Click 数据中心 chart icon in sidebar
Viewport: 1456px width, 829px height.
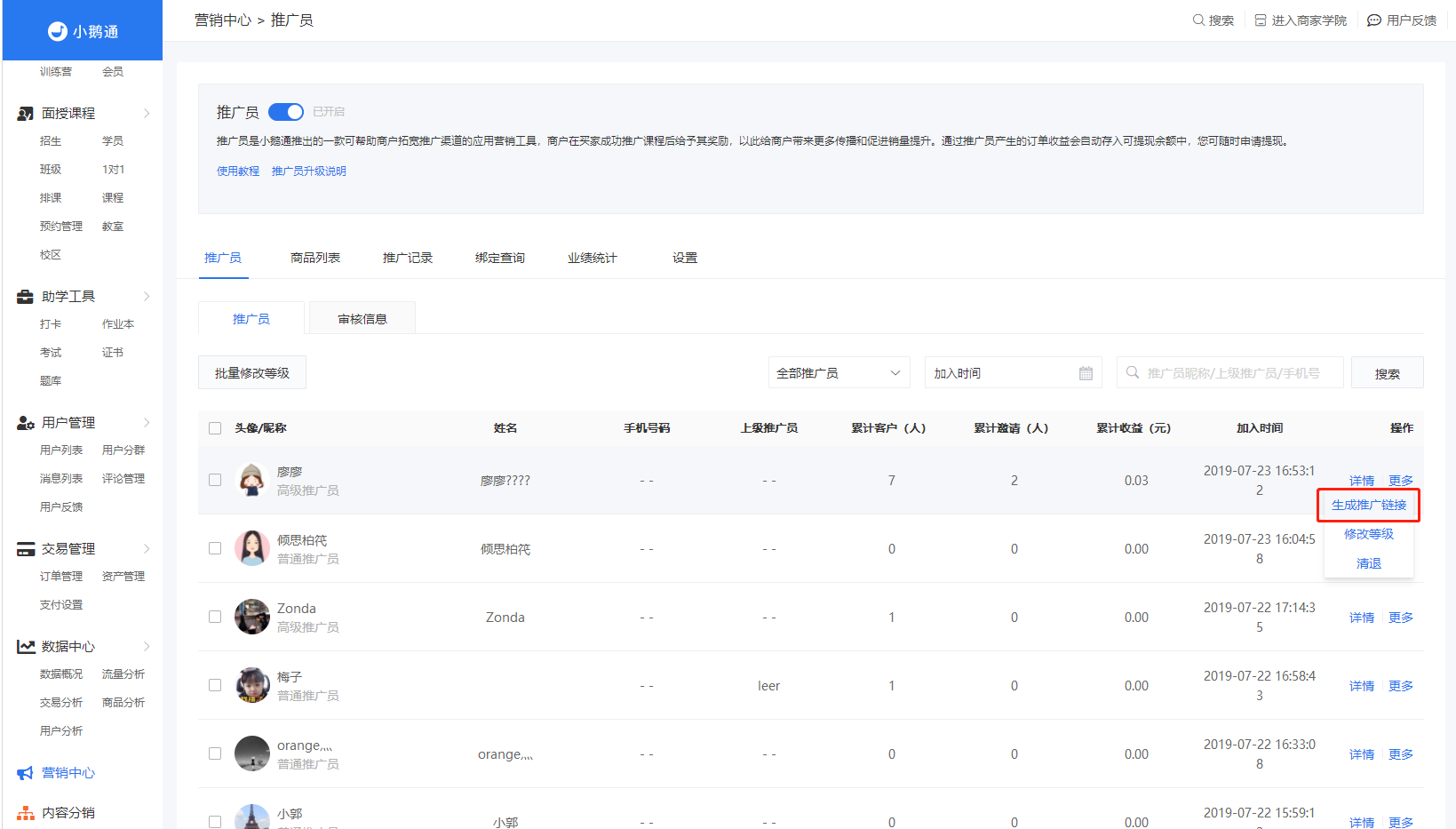[26, 647]
